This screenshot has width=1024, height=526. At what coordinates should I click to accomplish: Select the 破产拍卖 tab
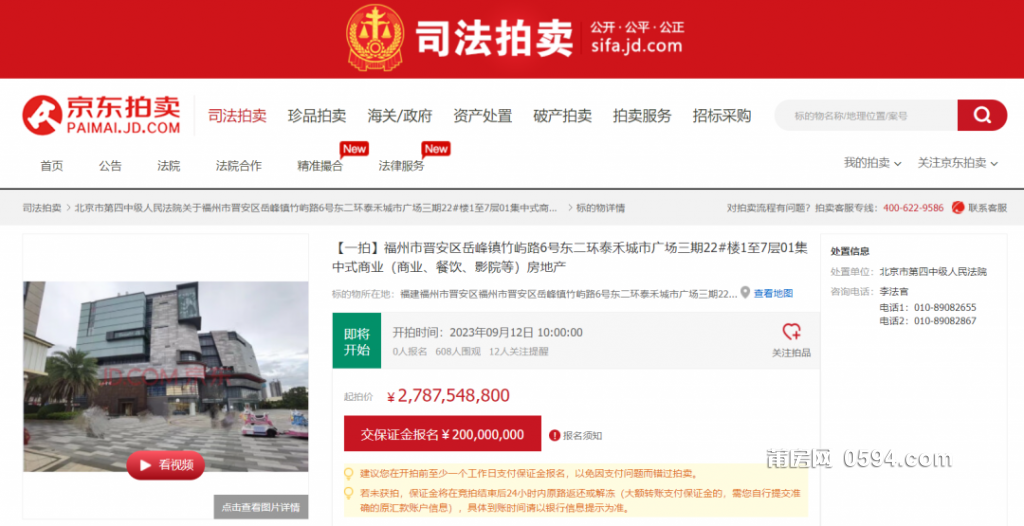click(x=562, y=116)
